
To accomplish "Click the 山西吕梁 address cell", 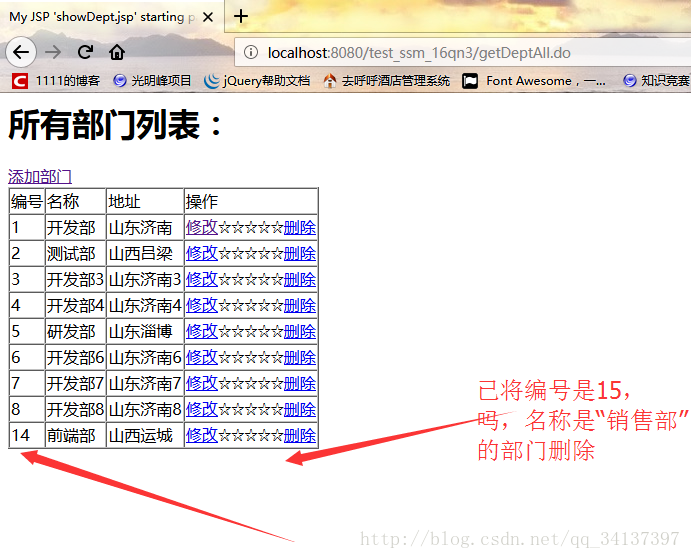I will pos(145,254).
